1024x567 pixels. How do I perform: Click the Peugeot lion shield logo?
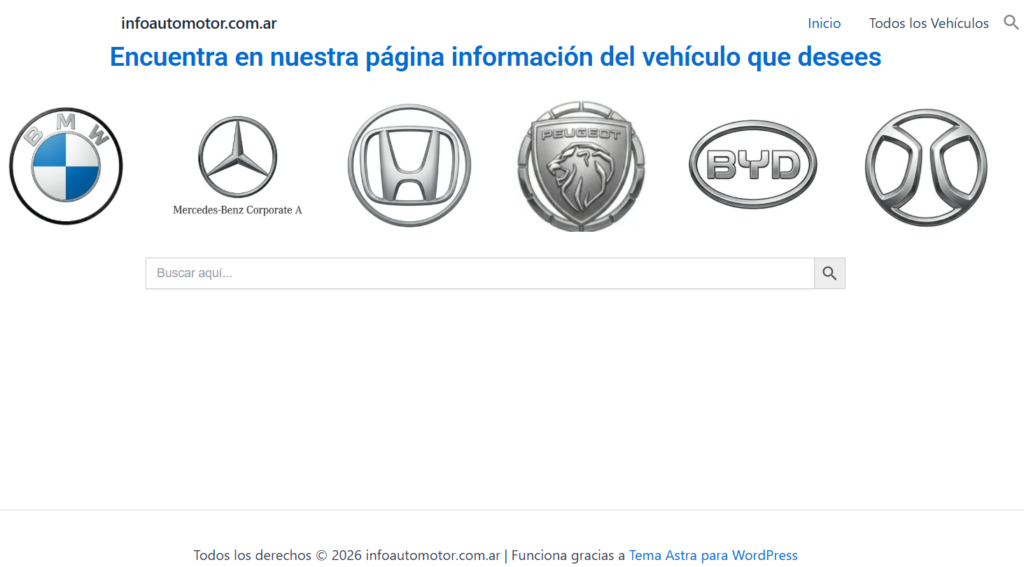581,166
